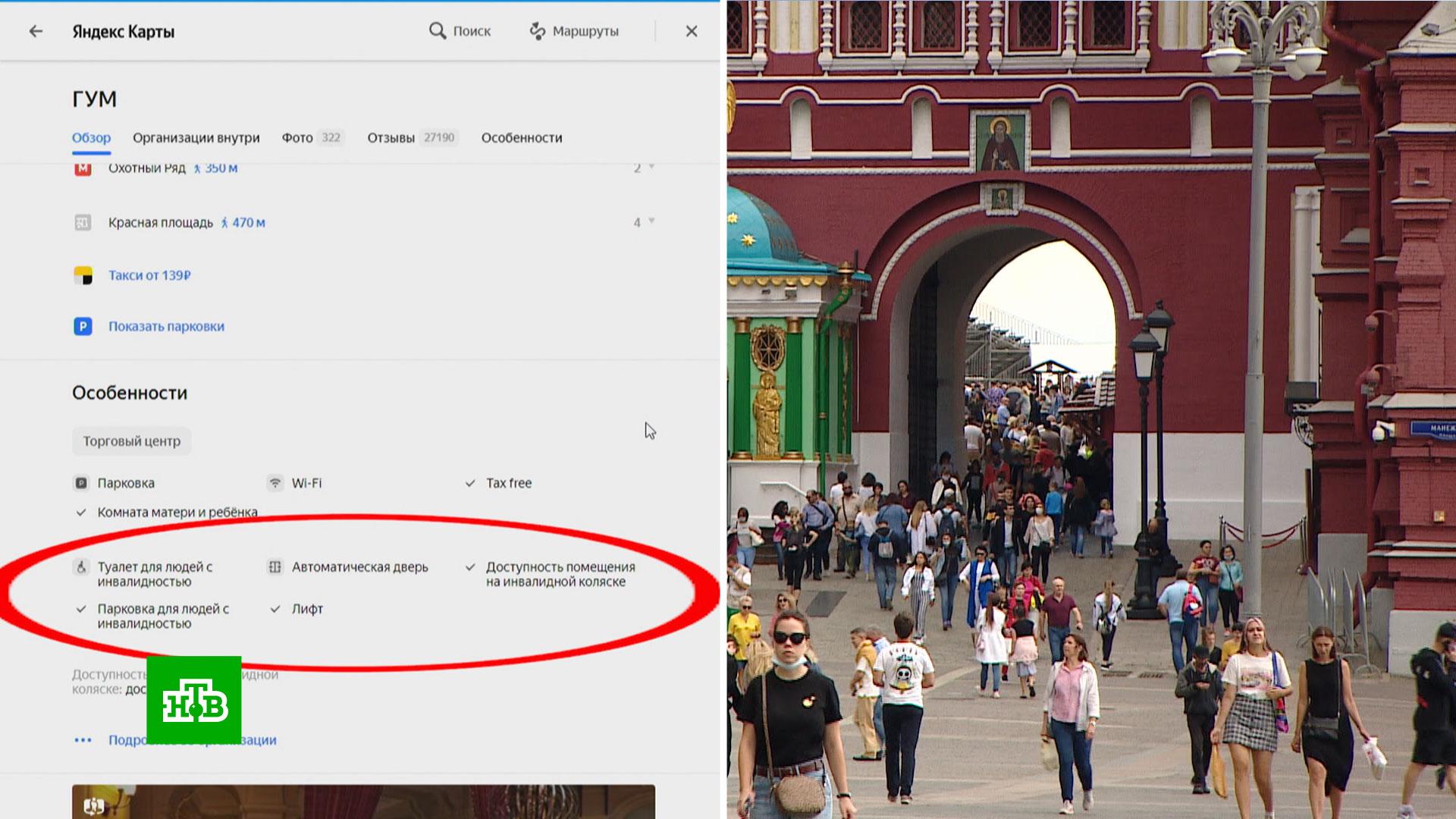Click the red metro icon for Охотный Ряд

83,169
